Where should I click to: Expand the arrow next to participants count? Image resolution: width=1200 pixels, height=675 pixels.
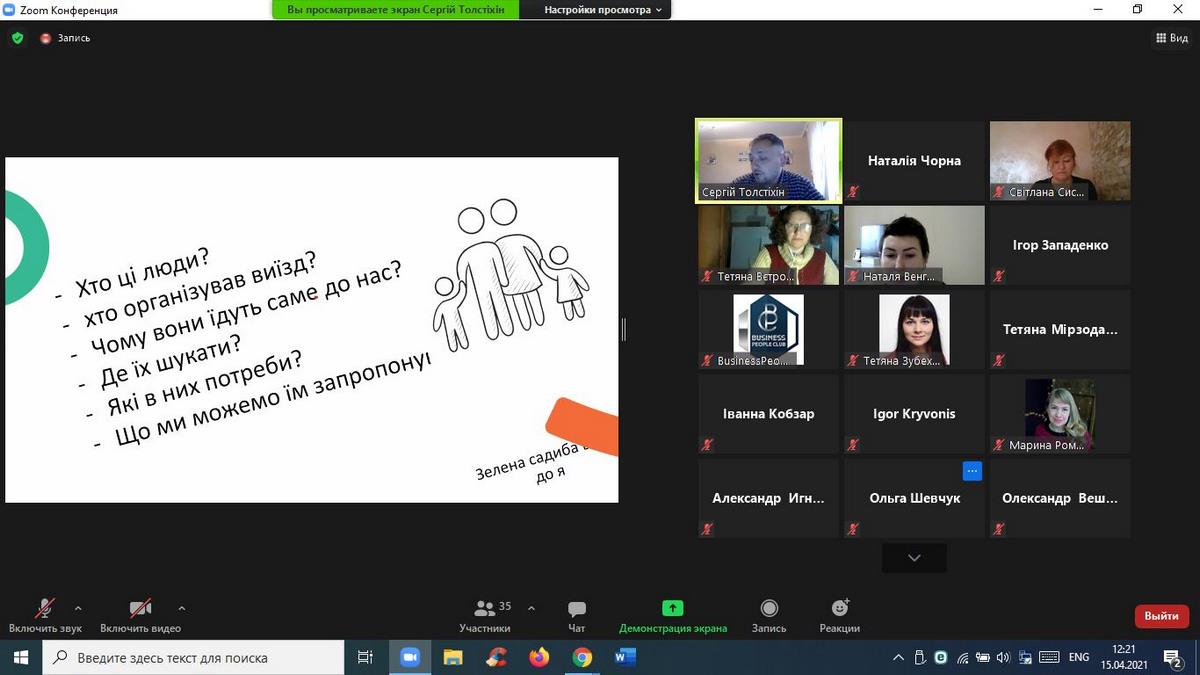tap(531, 607)
